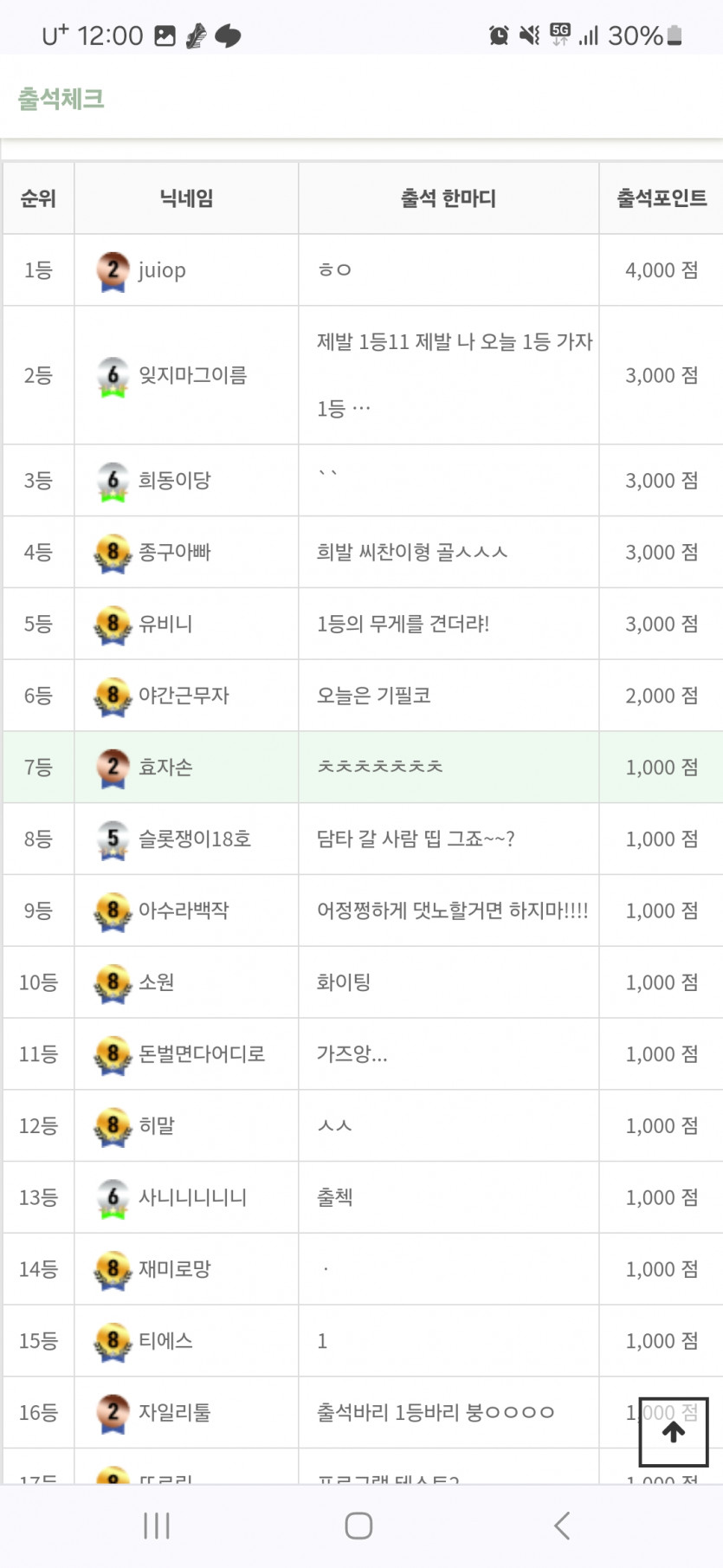Screen dimensions: 723x1568
Task: Tap the 출석포인트 column header
Action: [x=662, y=198]
